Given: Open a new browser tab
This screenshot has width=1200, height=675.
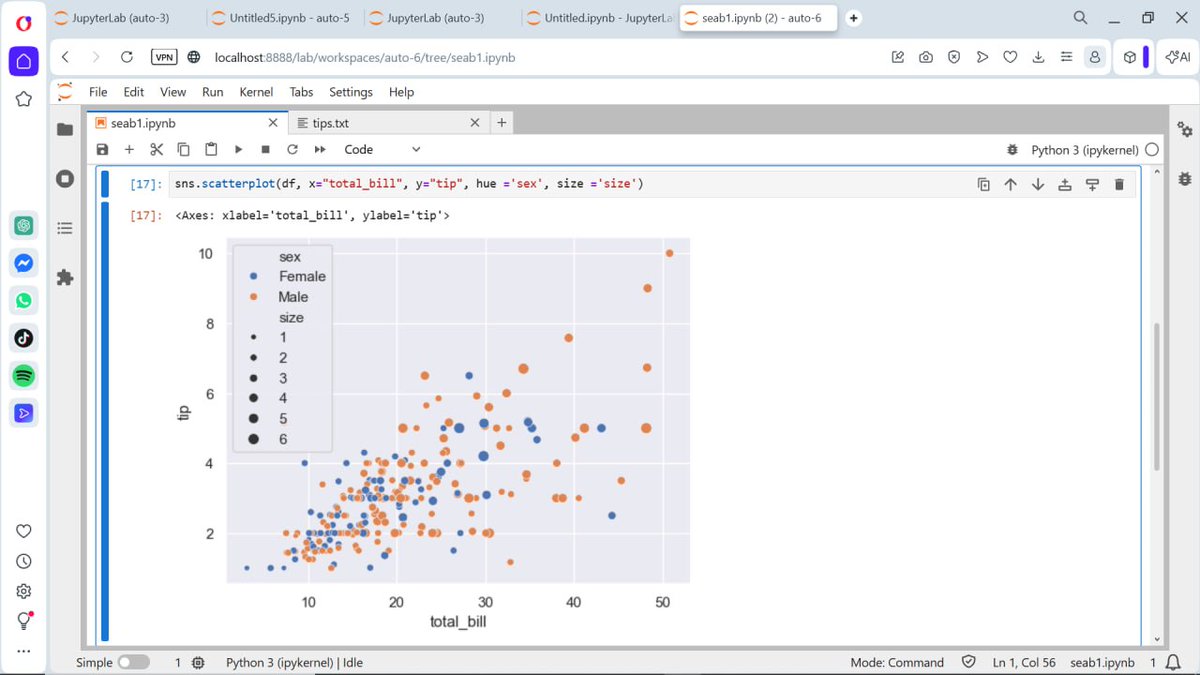Looking at the screenshot, I should (854, 18).
